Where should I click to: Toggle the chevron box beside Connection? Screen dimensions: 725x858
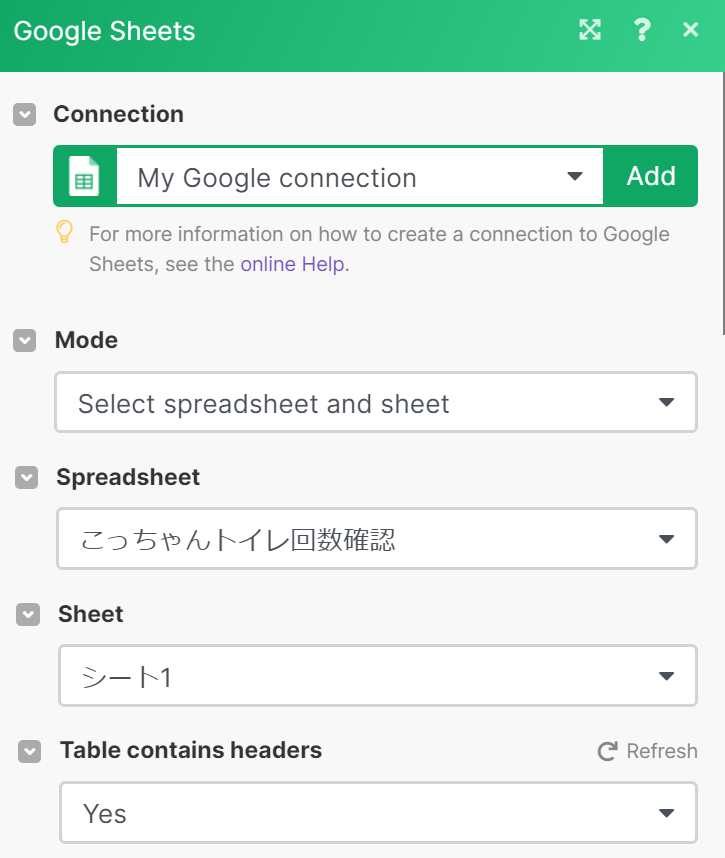(x=25, y=115)
